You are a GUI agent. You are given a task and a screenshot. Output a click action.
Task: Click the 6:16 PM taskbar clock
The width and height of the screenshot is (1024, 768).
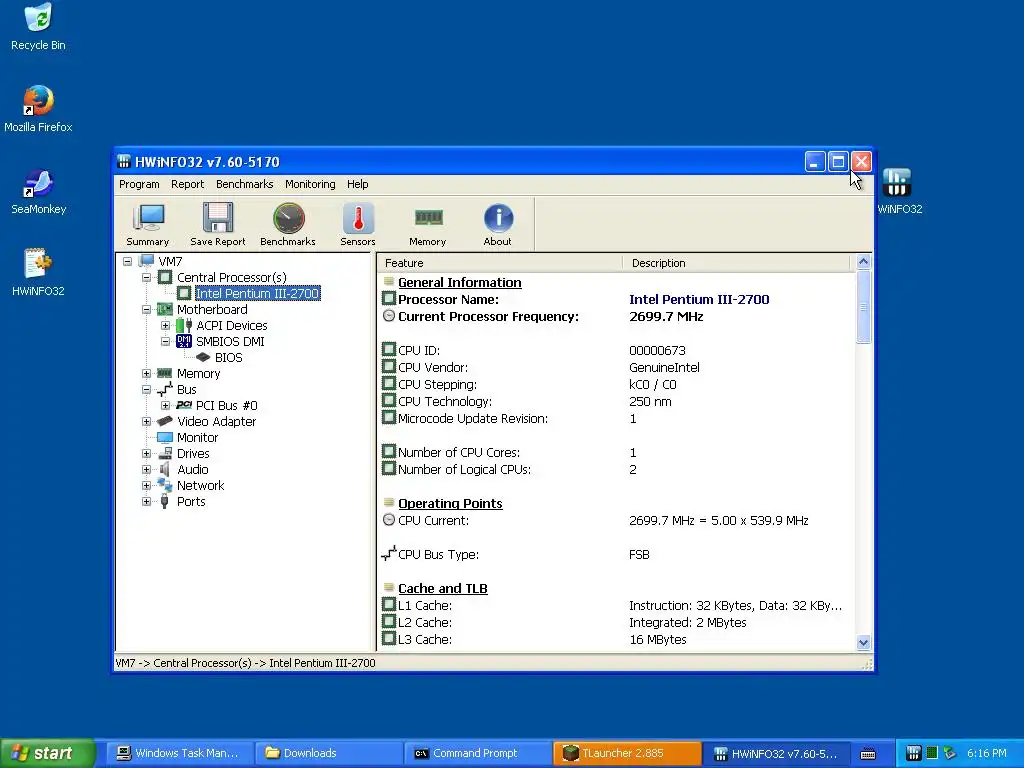coord(986,753)
